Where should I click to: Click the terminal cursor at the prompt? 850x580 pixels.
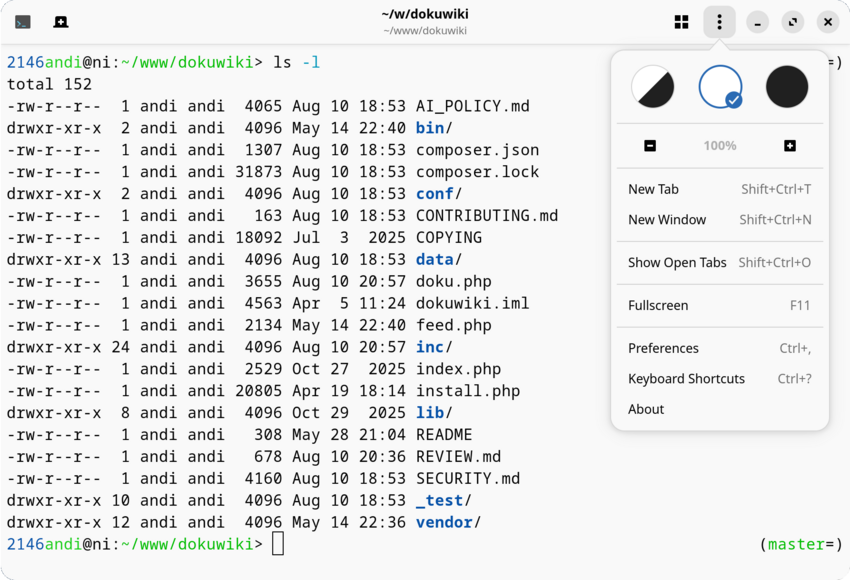(x=278, y=544)
